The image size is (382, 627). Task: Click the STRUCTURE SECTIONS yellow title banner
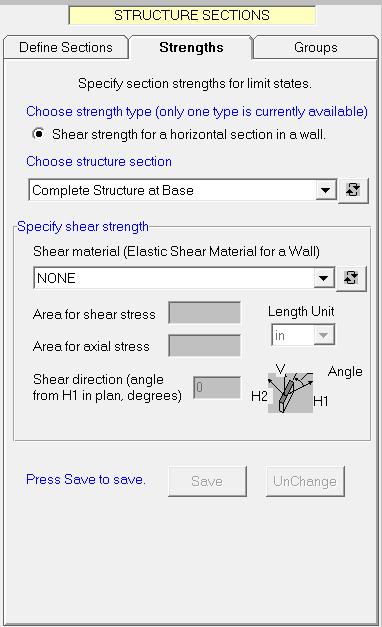pyautogui.click(x=192, y=15)
